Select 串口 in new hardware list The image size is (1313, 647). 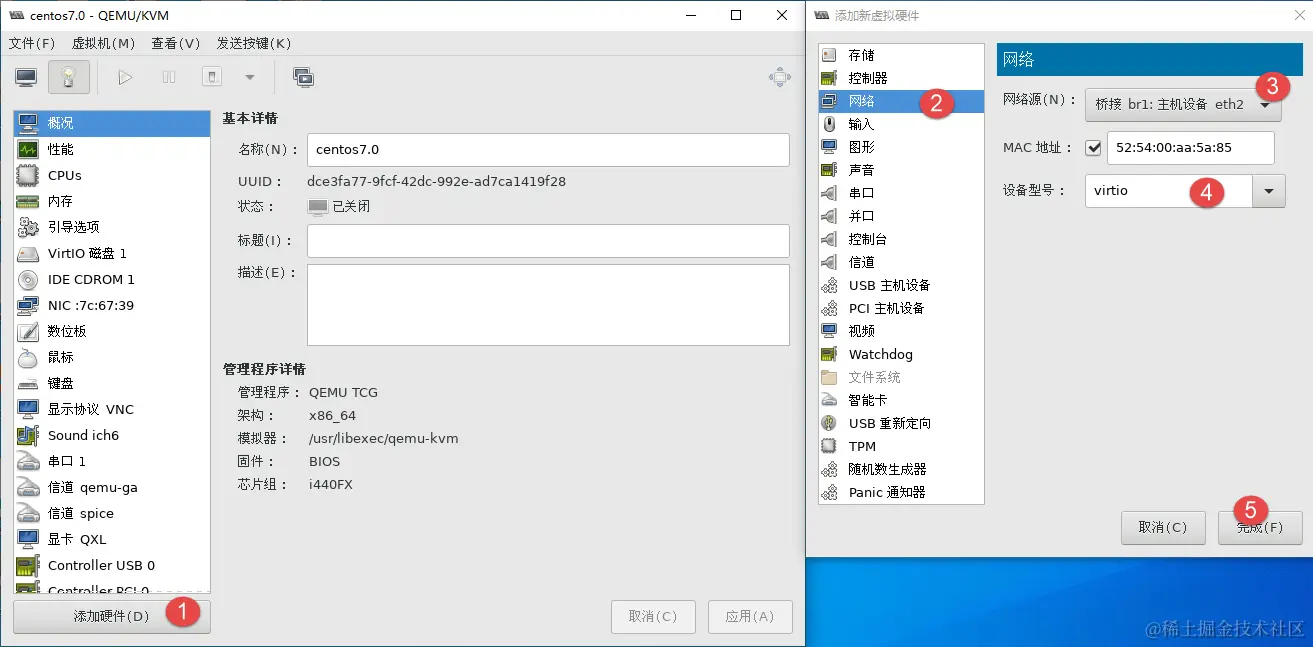pos(901,193)
